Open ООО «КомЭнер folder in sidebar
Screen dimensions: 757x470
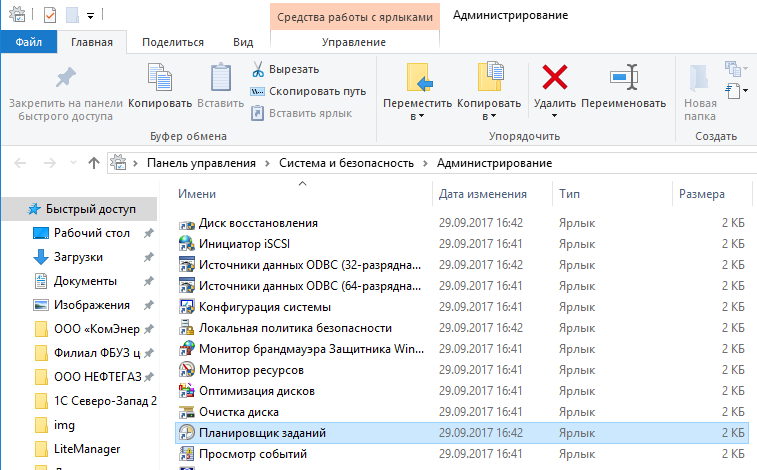pos(97,329)
